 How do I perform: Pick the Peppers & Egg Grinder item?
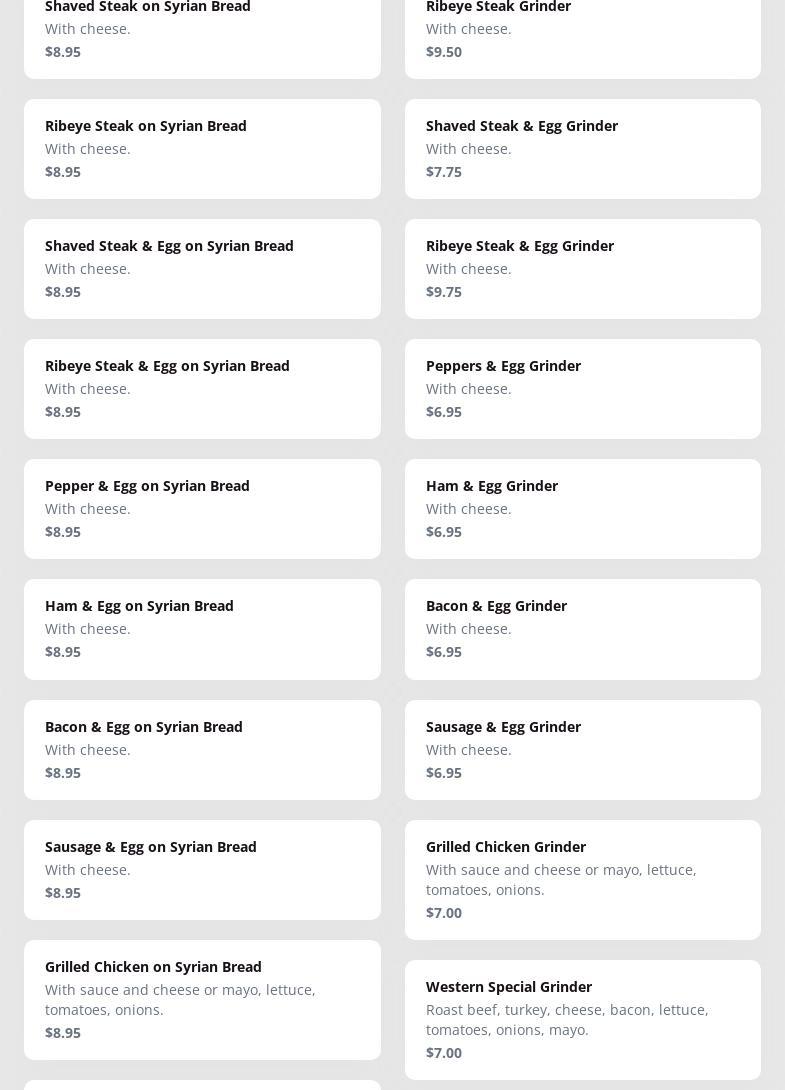click(582, 388)
